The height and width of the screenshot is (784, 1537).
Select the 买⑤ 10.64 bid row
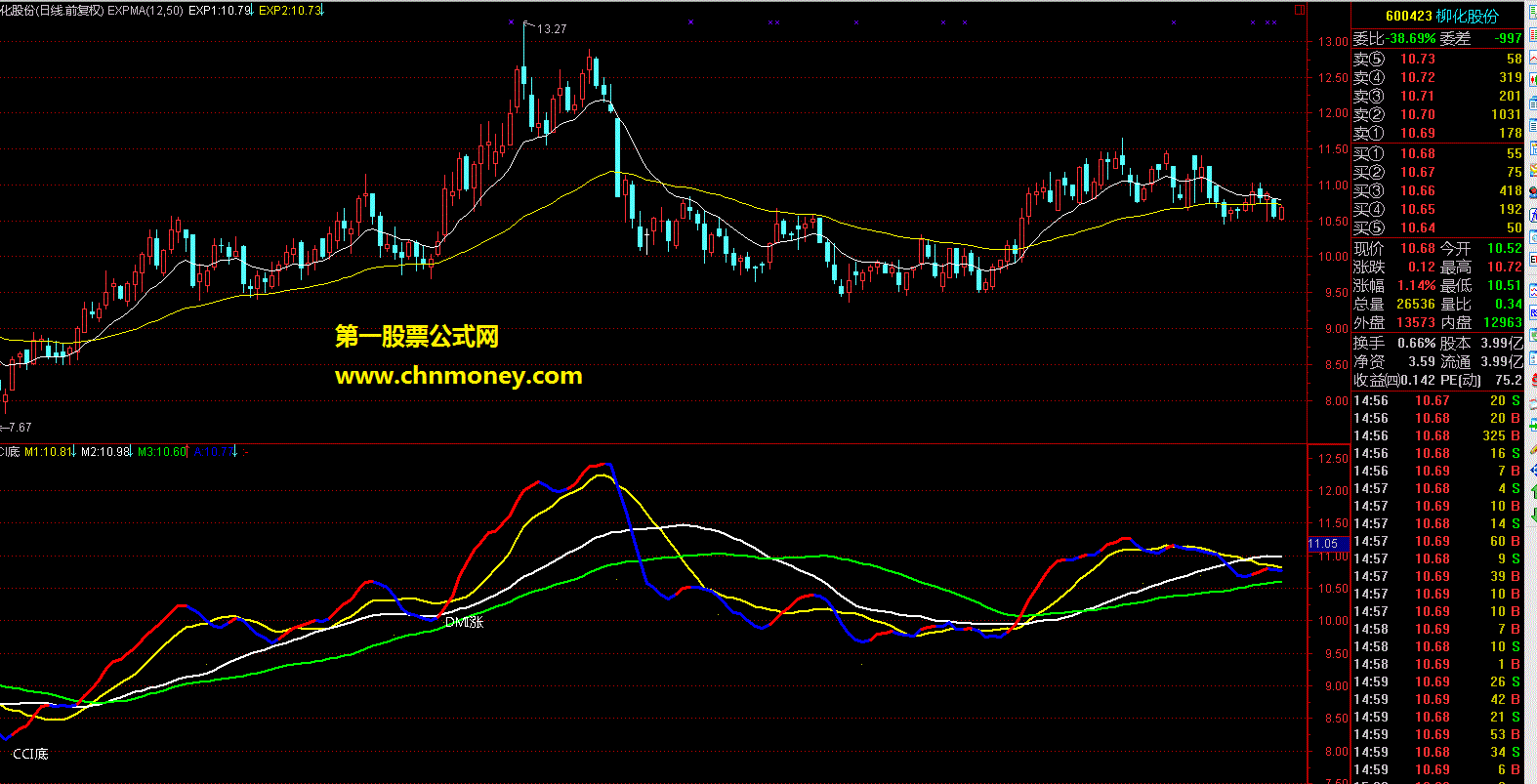point(1437,227)
